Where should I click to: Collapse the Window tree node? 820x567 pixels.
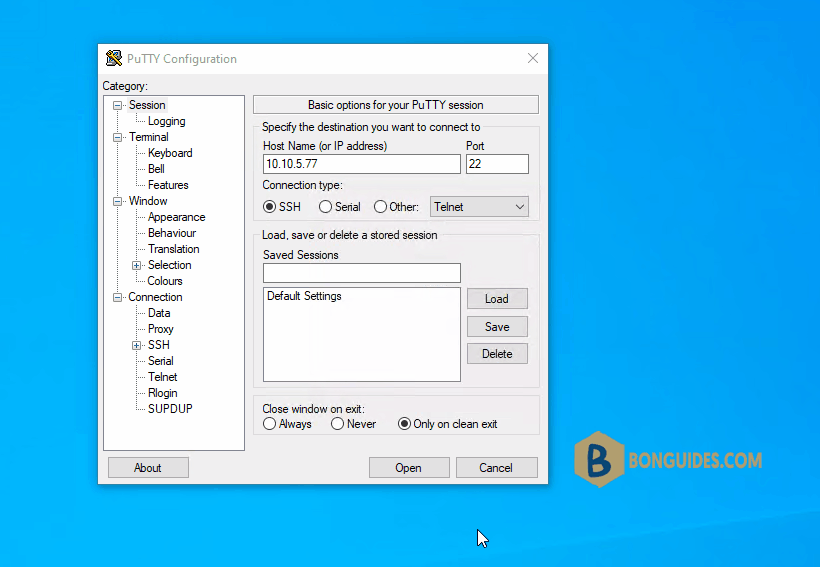118,201
